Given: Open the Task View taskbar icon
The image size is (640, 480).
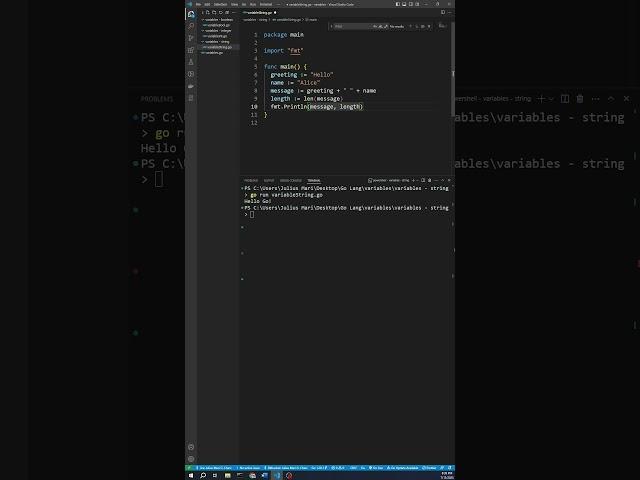Looking at the screenshot, I should click(215, 476).
